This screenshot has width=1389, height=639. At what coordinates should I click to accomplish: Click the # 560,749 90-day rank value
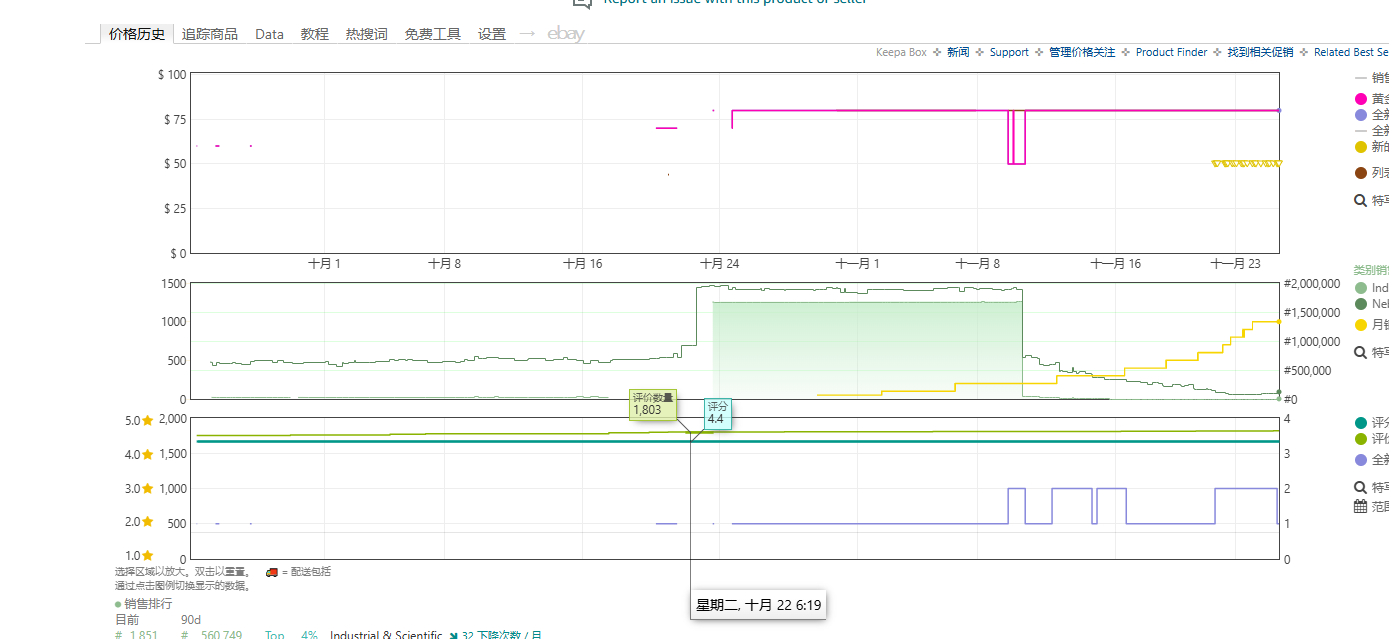(211, 635)
